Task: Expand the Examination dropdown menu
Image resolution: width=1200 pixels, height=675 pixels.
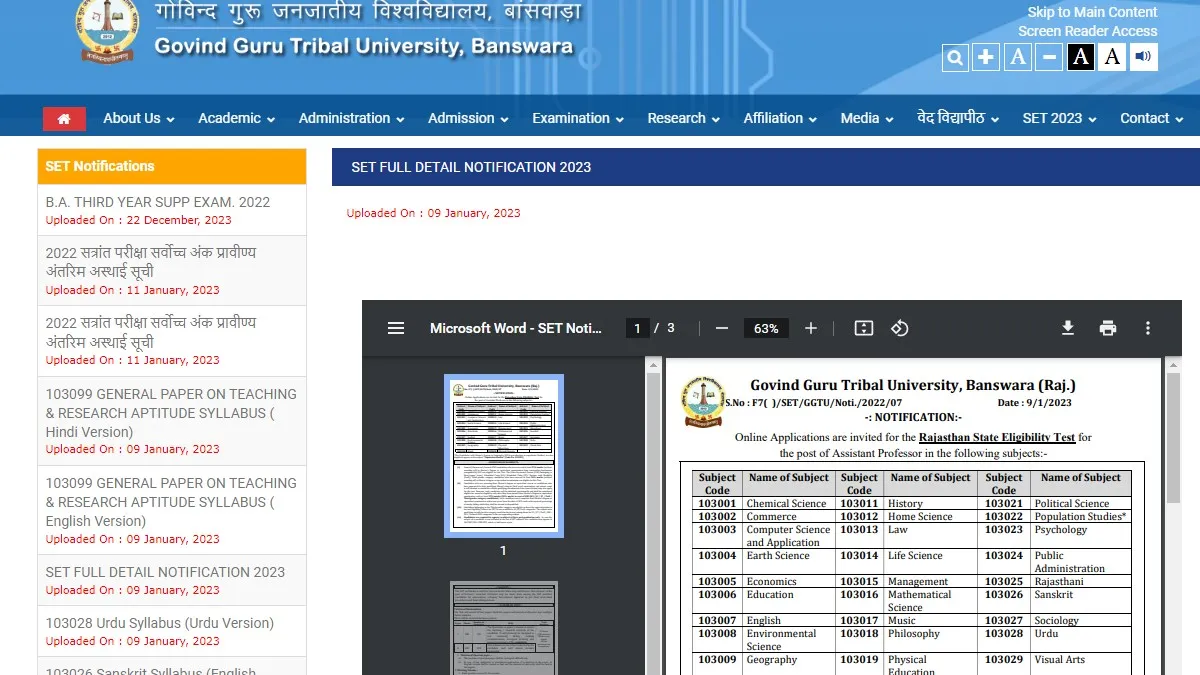Action: tap(577, 118)
